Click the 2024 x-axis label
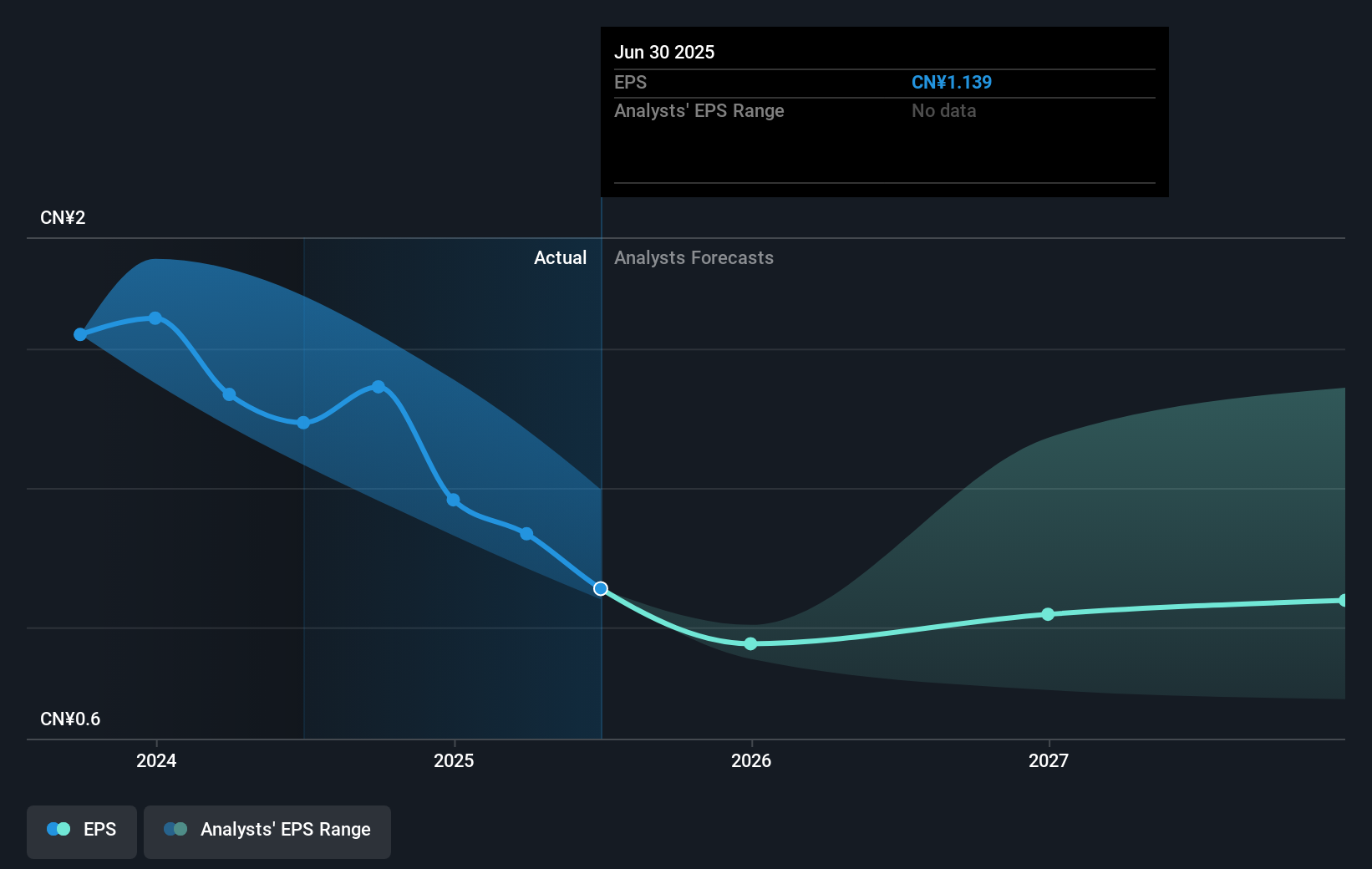Screen dimensions: 1372x869 pyautogui.click(x=156, y=760)
